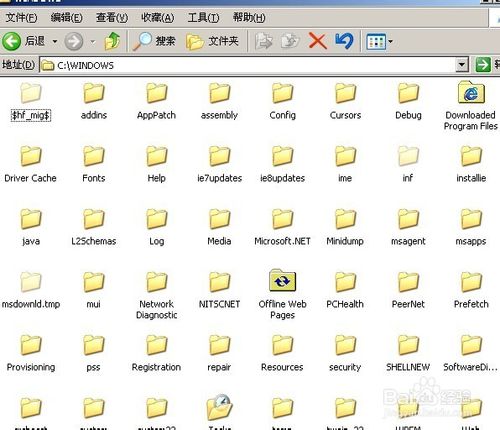Select the Downloaded Program Files folder
500x430 pixels.
(x=471, y=106)
